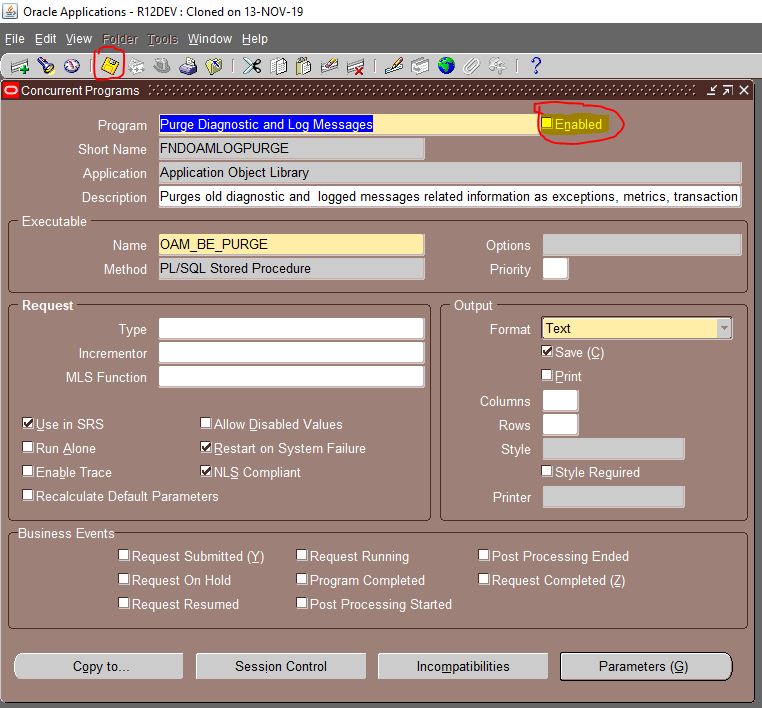Click the Incrementor field

(291, 353)
